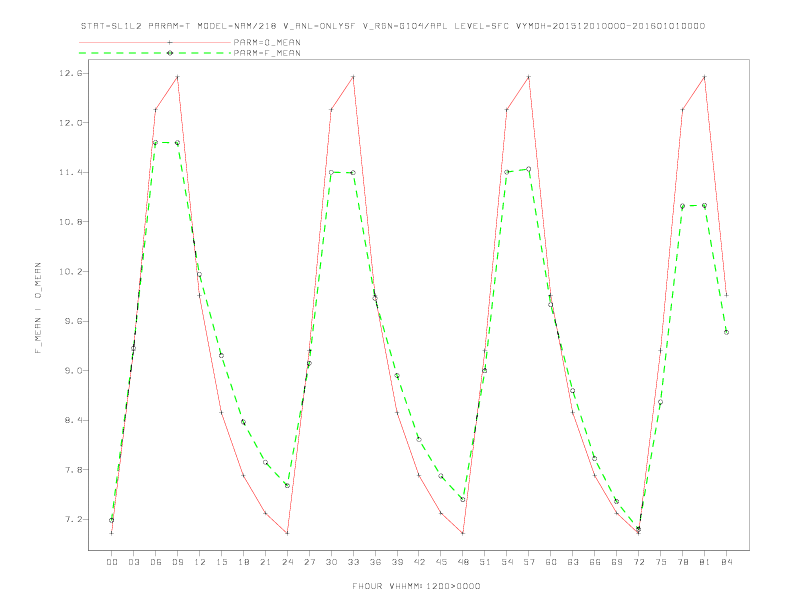Click x-axis tick label 72
Image resolution: width=792 pixels, height=612 pixels.
point(639,562)
